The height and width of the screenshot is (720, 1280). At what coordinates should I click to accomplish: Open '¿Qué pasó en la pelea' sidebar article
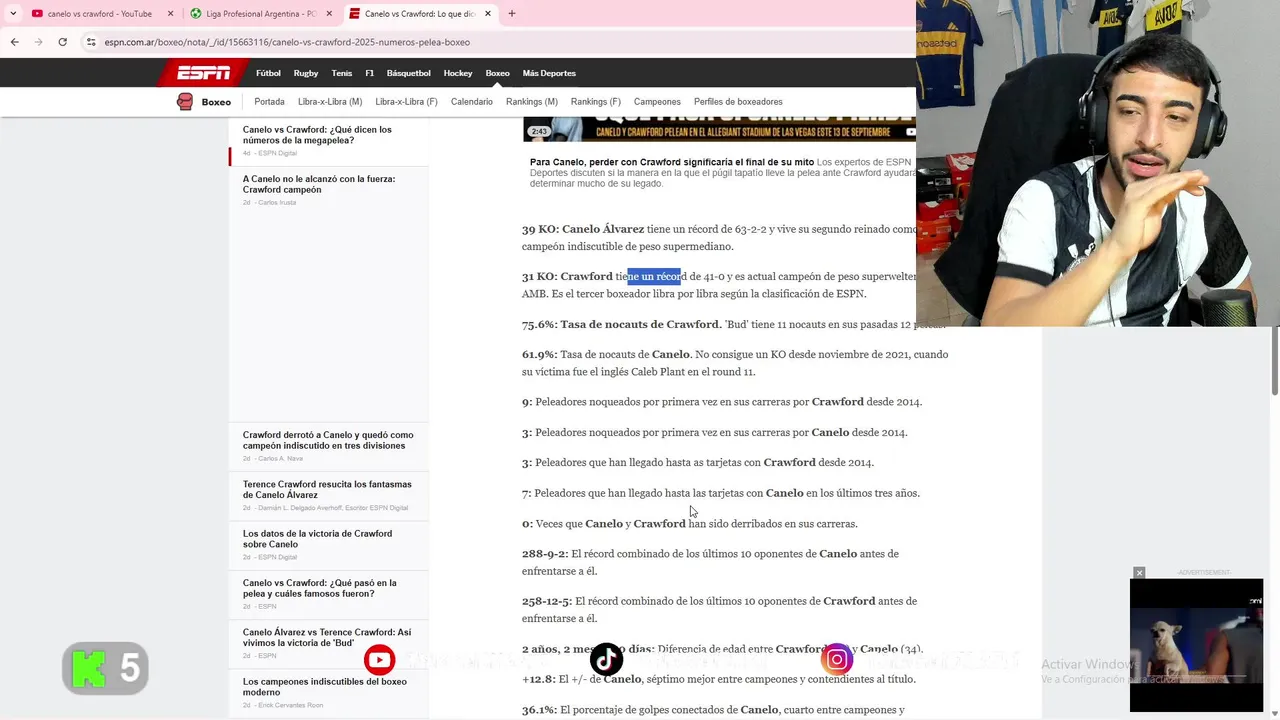point(319,588)
